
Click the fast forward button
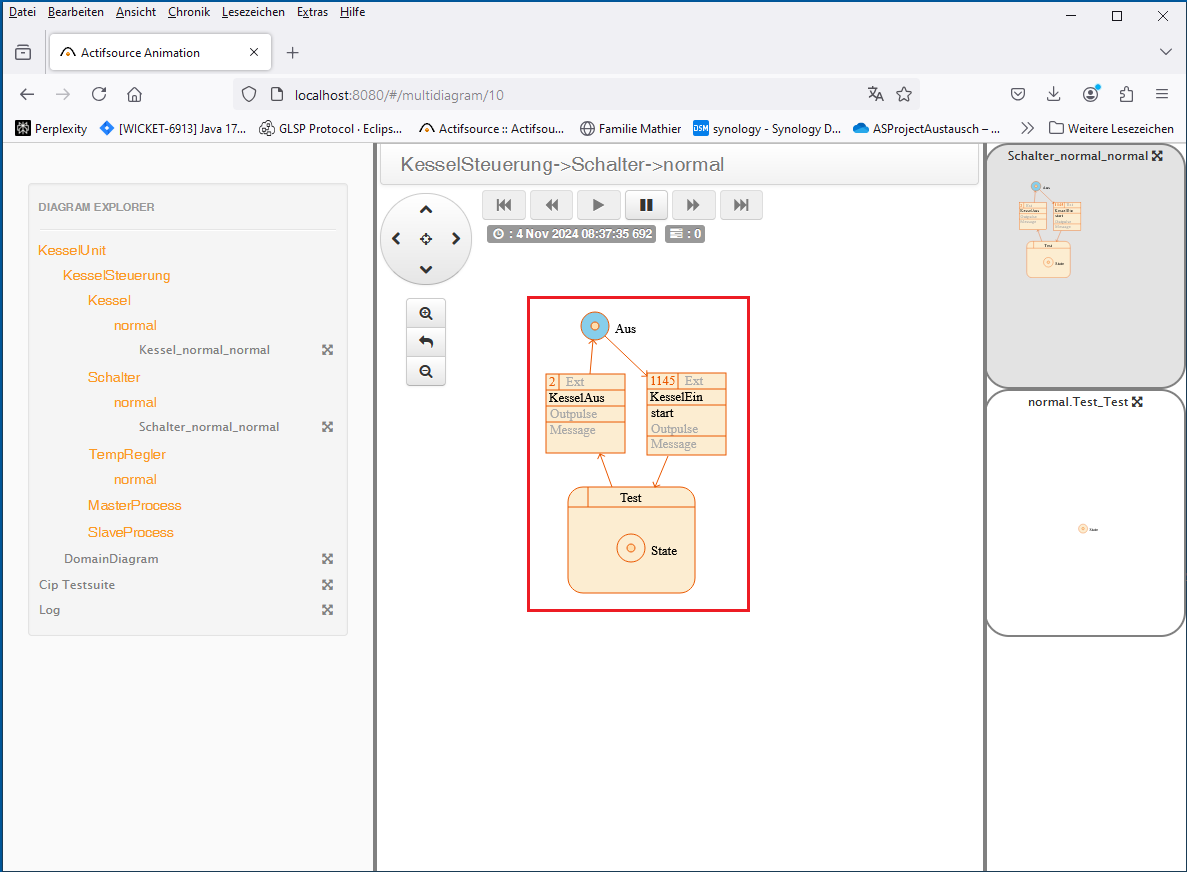click(x=693, y=205)
